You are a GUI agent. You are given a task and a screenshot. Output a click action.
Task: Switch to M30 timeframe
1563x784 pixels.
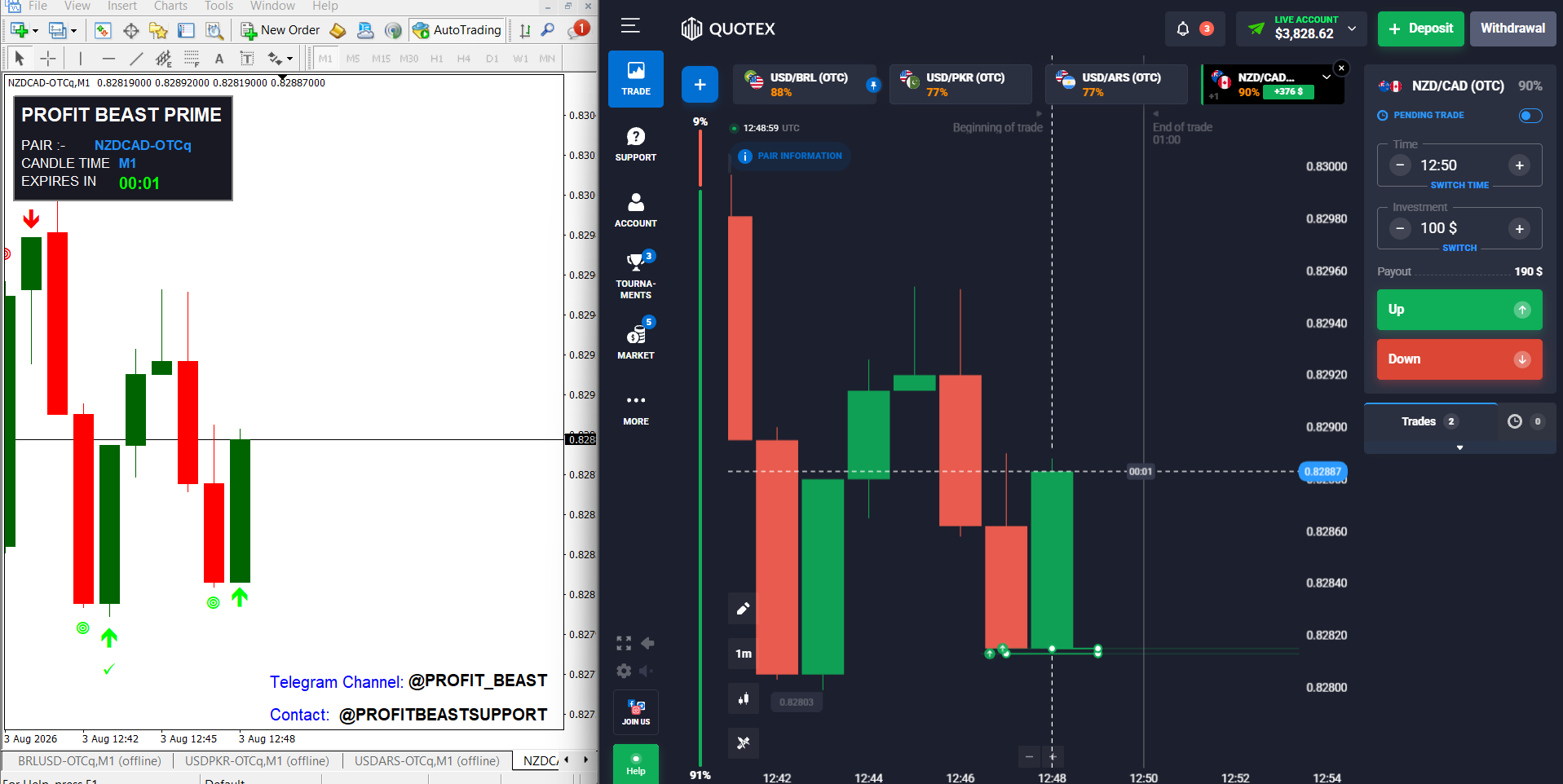[408, 59]
